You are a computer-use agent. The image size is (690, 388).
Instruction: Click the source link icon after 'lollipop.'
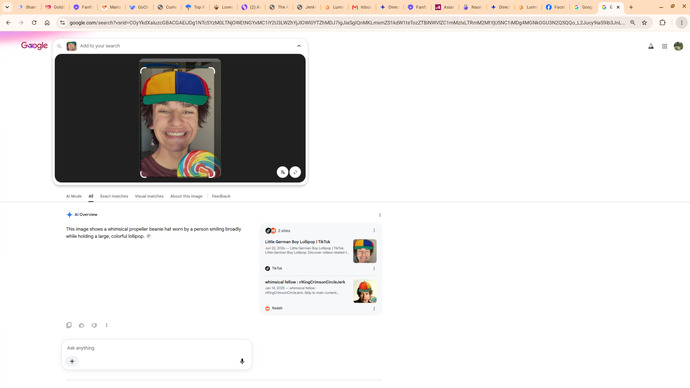(x=149, y=236)
